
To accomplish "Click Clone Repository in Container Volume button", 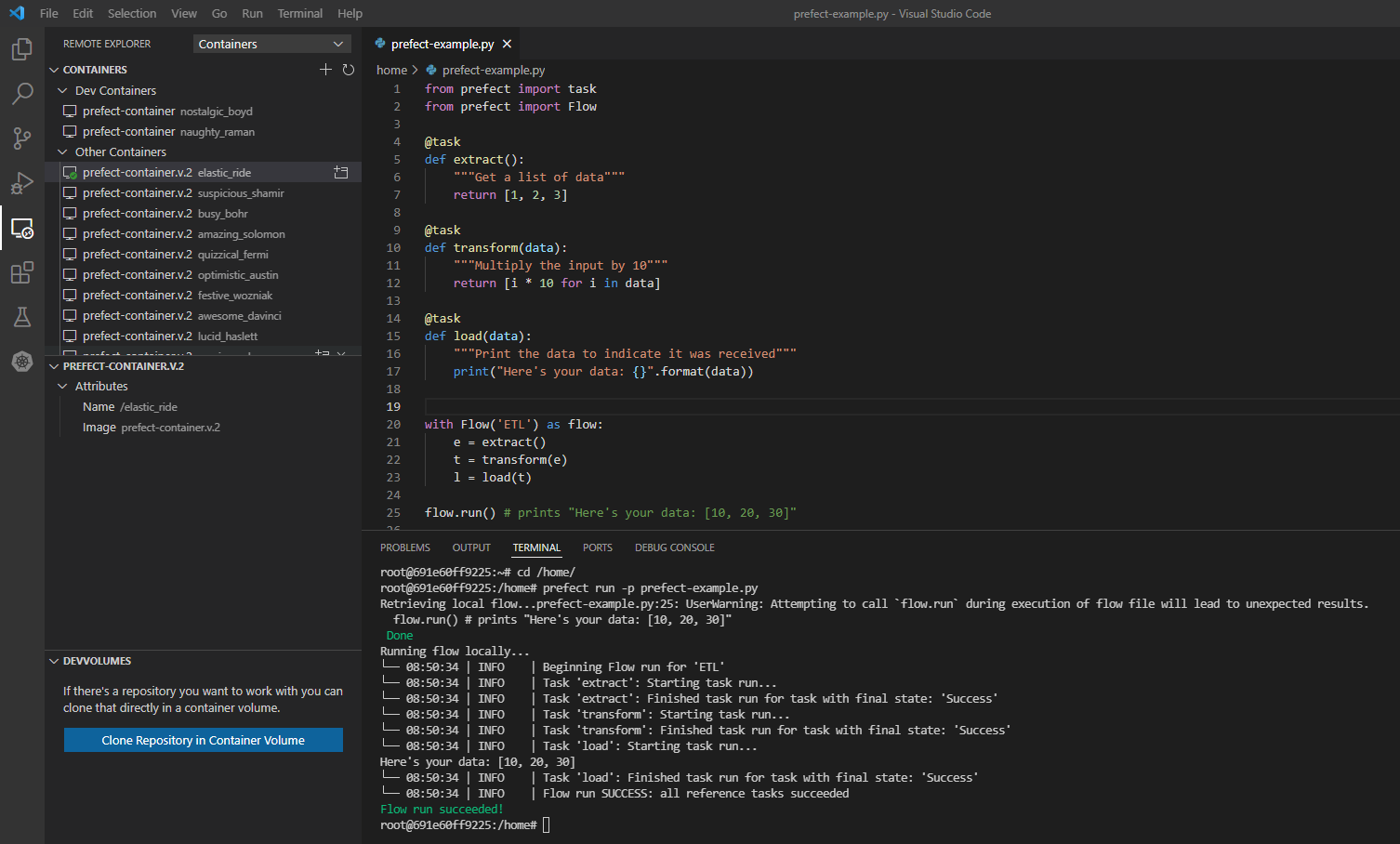I will 204,740.
